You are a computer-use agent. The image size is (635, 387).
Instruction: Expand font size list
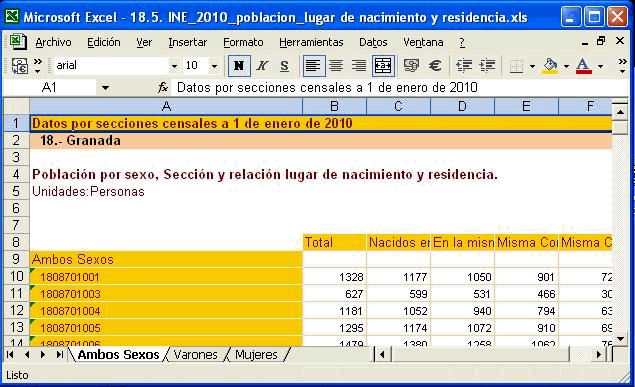coord(215,66)
